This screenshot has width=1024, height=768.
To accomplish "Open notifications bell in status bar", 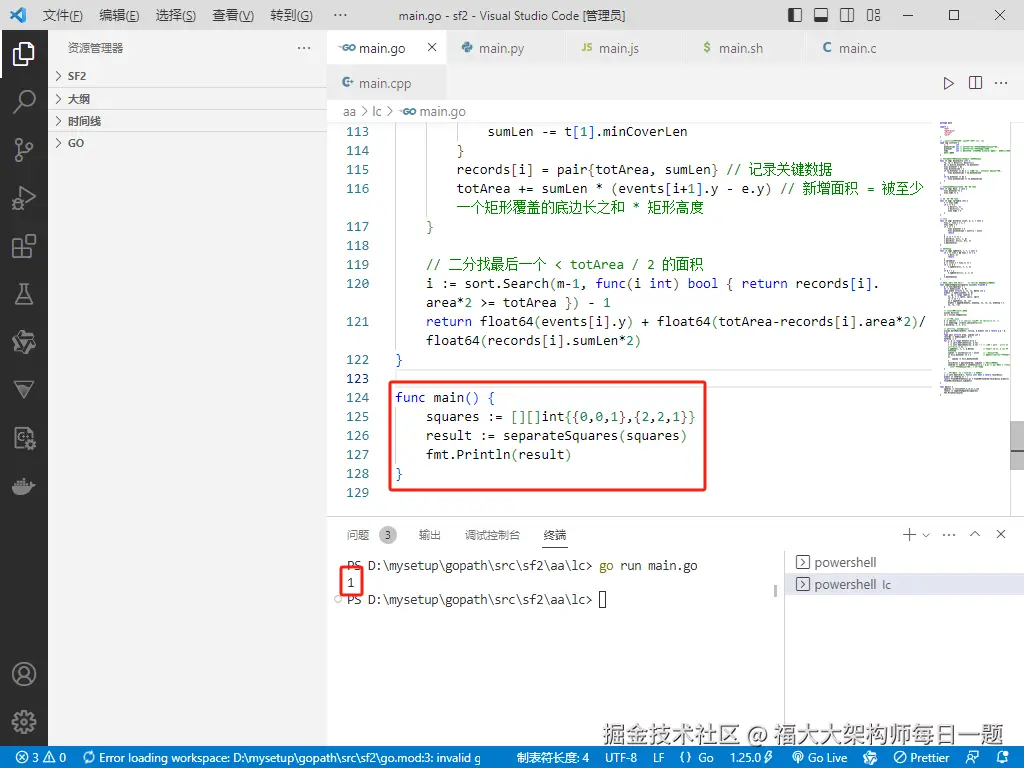I will pyautogui.click(x=1002, y=758).
